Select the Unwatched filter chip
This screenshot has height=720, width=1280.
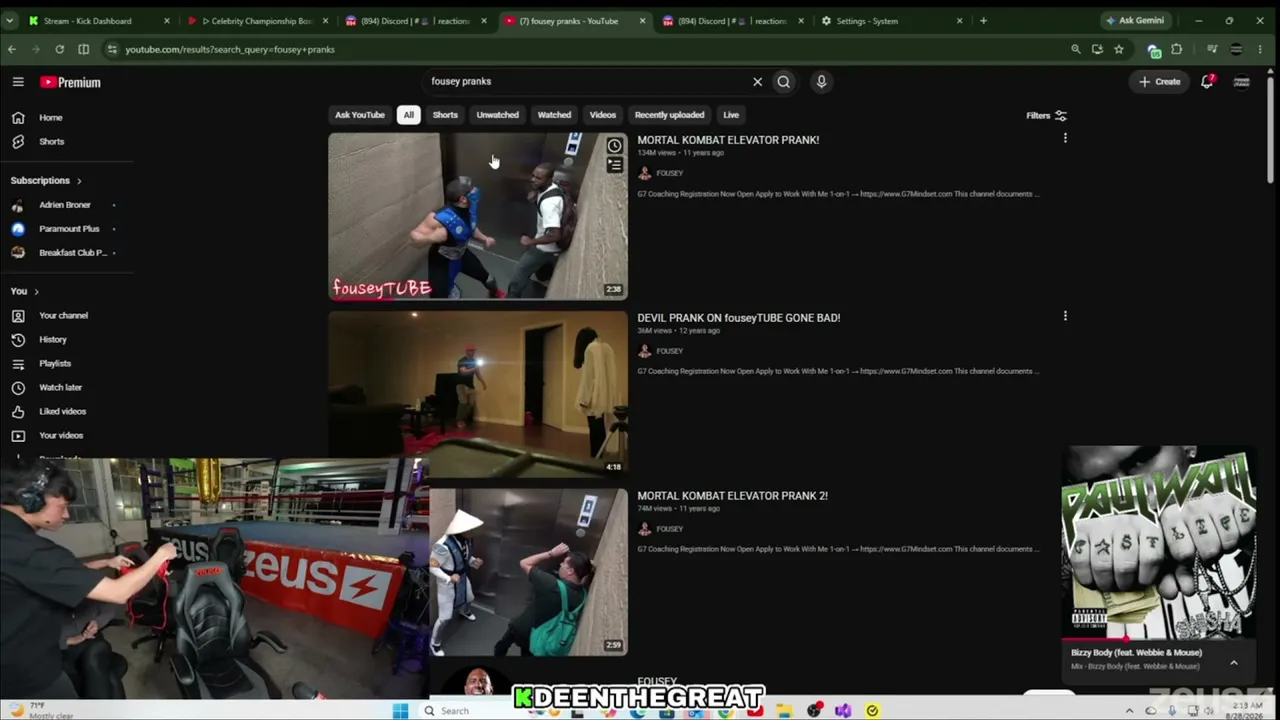coord(497,115)
